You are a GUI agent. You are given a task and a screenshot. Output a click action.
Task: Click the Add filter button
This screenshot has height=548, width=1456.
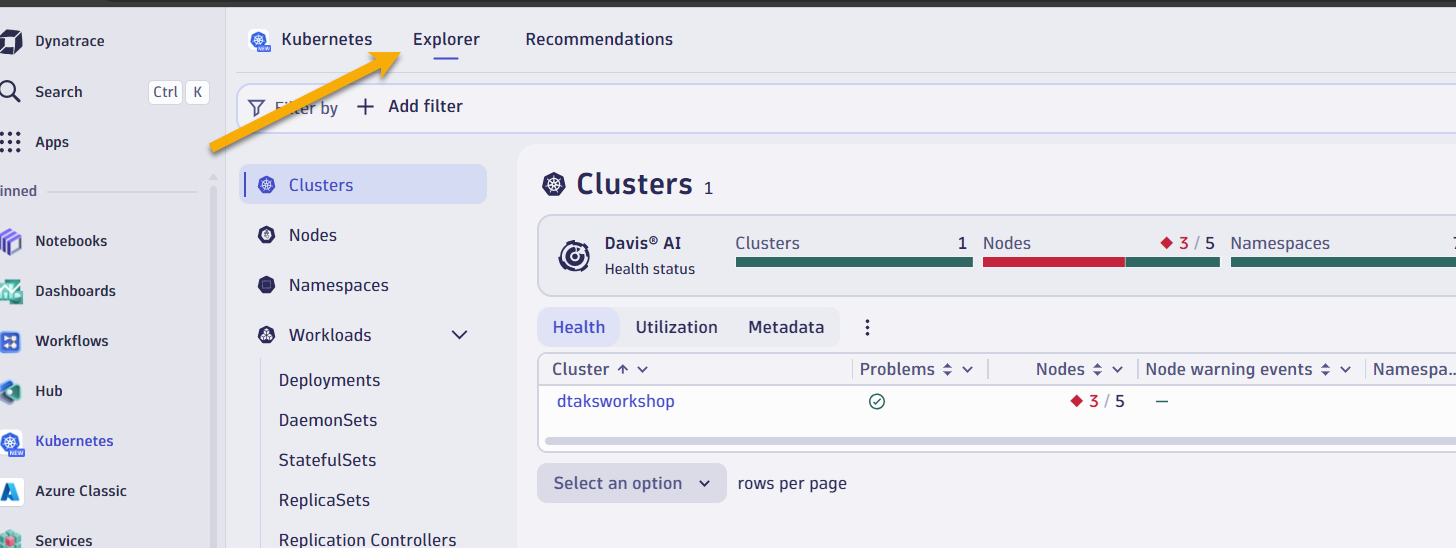pos(411,106)
